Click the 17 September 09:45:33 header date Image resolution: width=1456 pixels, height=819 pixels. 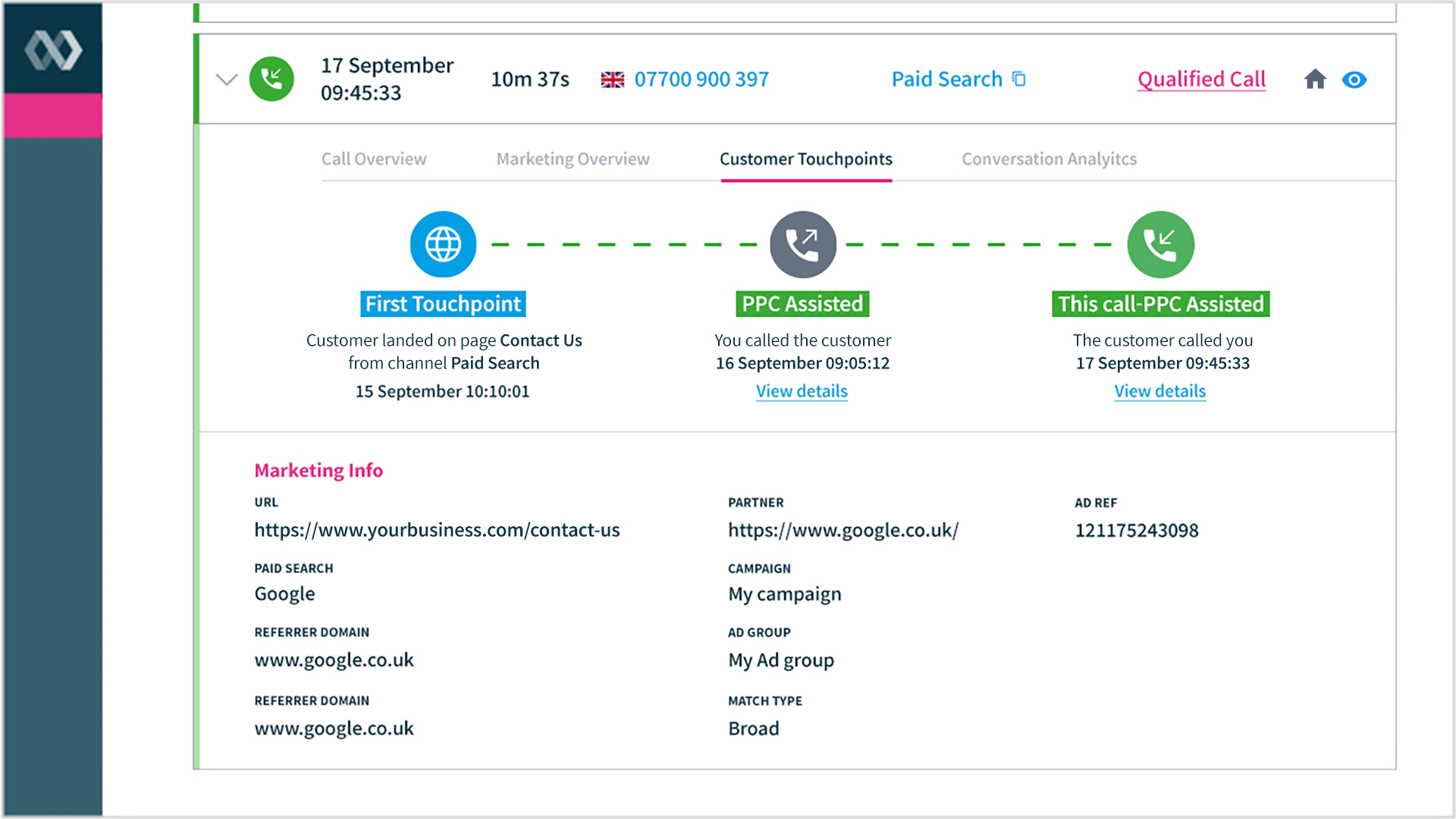click(387, 79)
